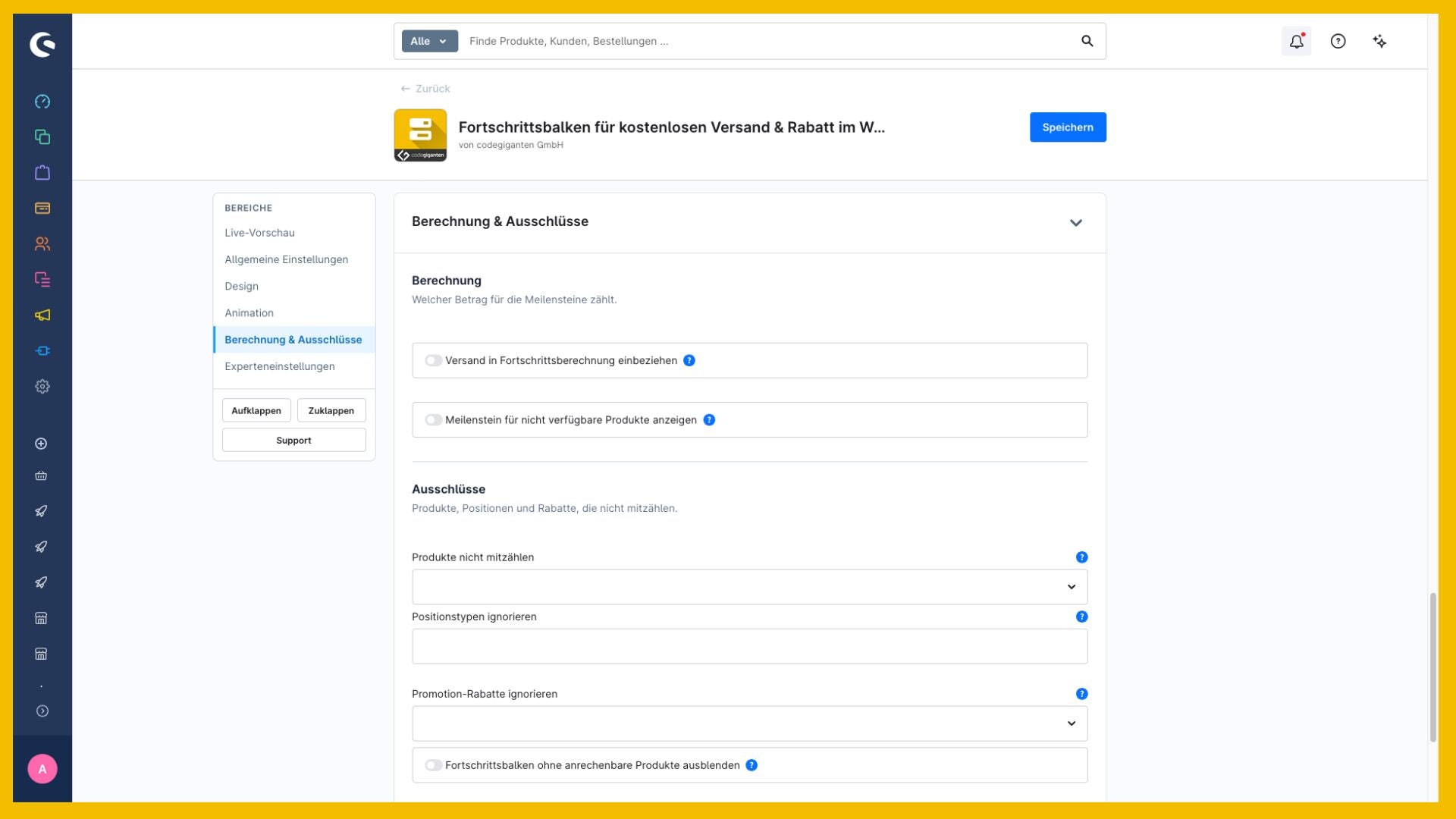Click the Zurück back link

[425, 89]
